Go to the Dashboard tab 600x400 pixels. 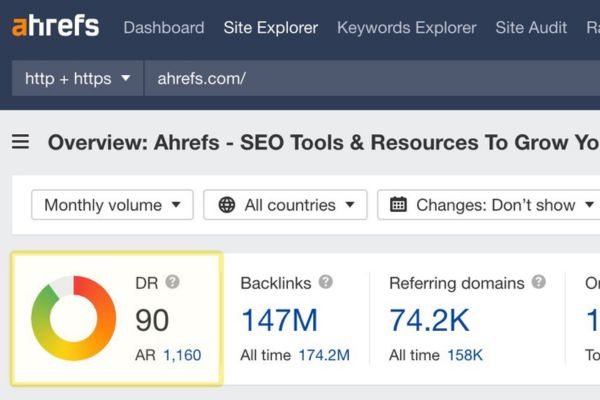pyautogui.click(x=164, y=28)
